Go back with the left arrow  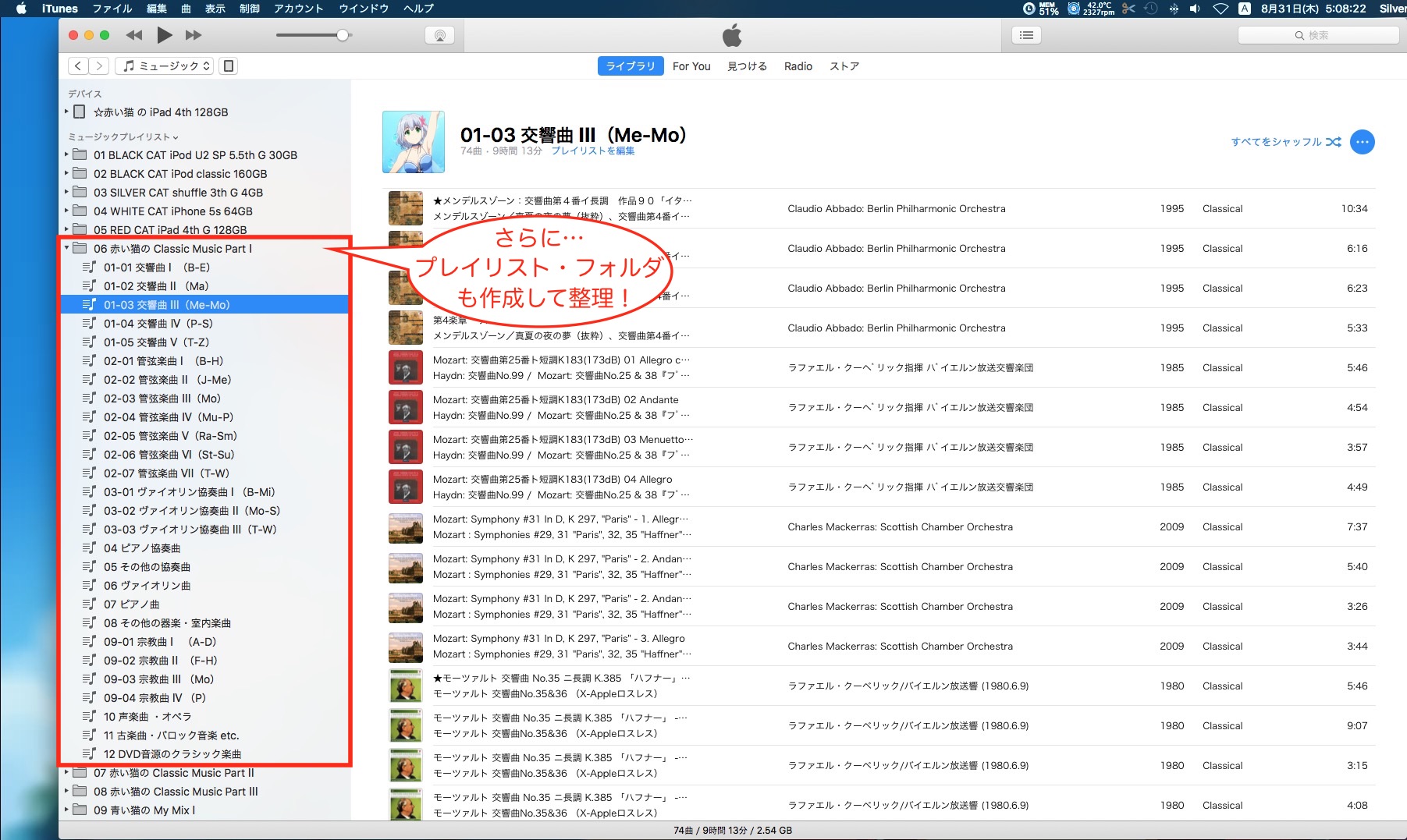[x=78, y=66]
